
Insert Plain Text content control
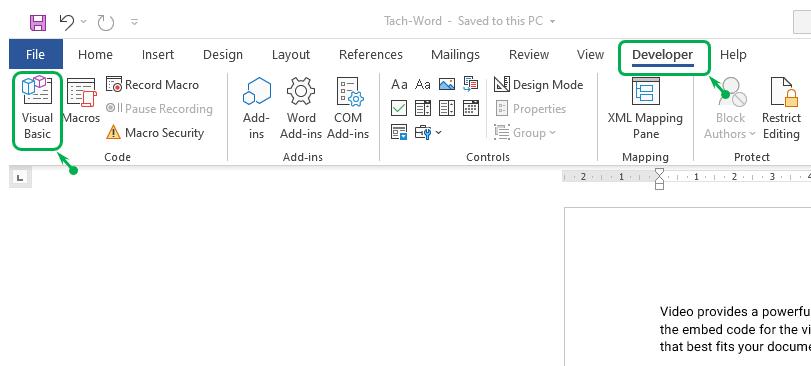pyautogui.click(x=423, y=84)
